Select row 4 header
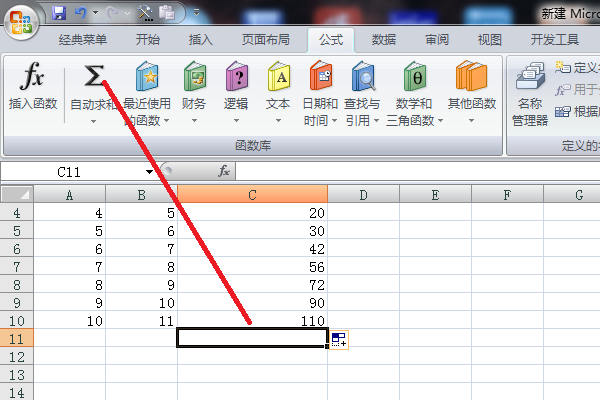The image size is (600, 400). (x=17, y=212)
